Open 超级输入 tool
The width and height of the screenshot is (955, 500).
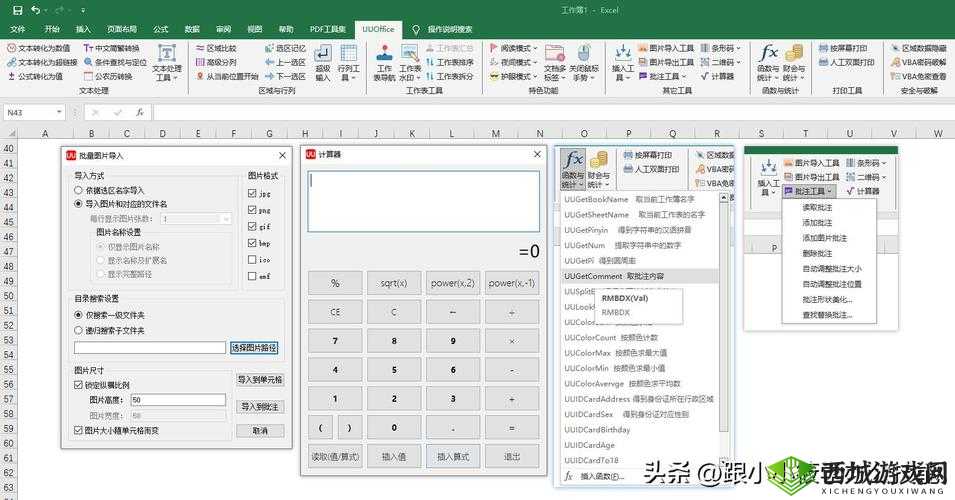pyautogui.click(x=322, y=63)
